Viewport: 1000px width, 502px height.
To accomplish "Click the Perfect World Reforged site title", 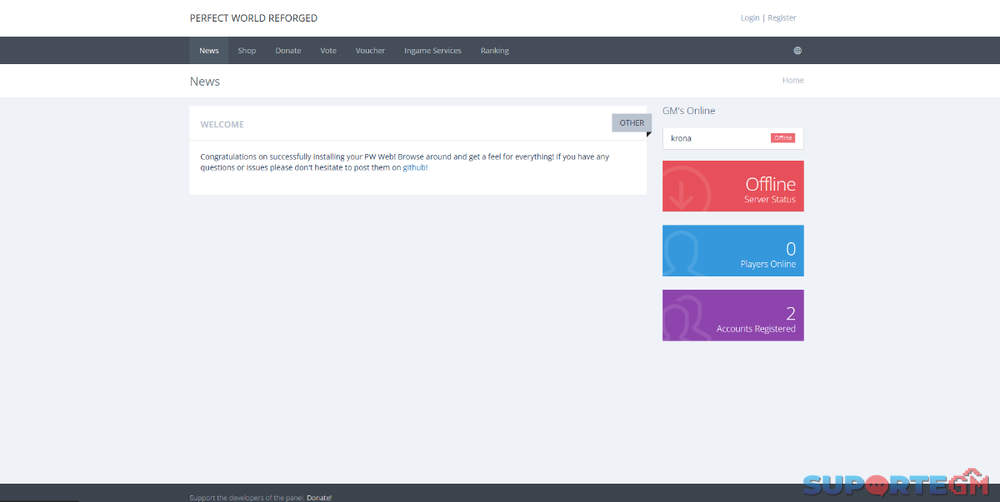I will 253,18.
